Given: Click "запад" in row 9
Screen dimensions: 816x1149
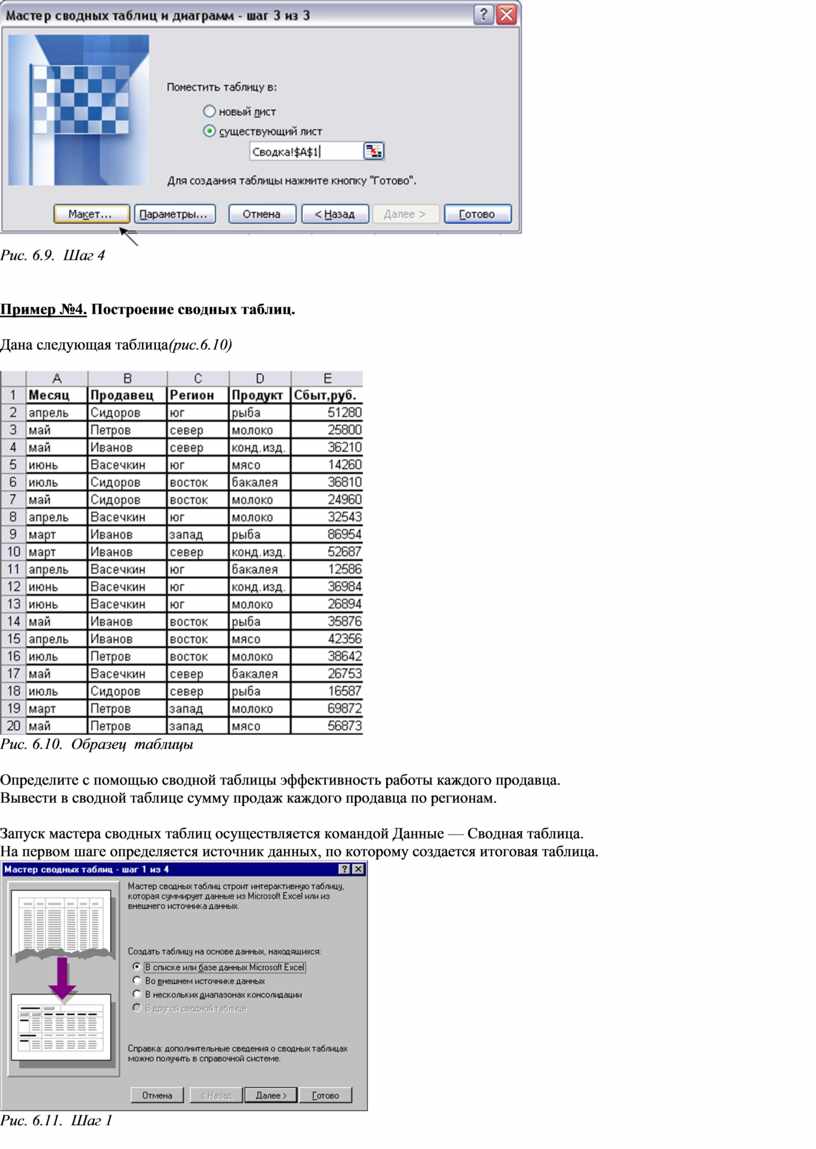Looking at the screenshot, I should coord(198,534).
